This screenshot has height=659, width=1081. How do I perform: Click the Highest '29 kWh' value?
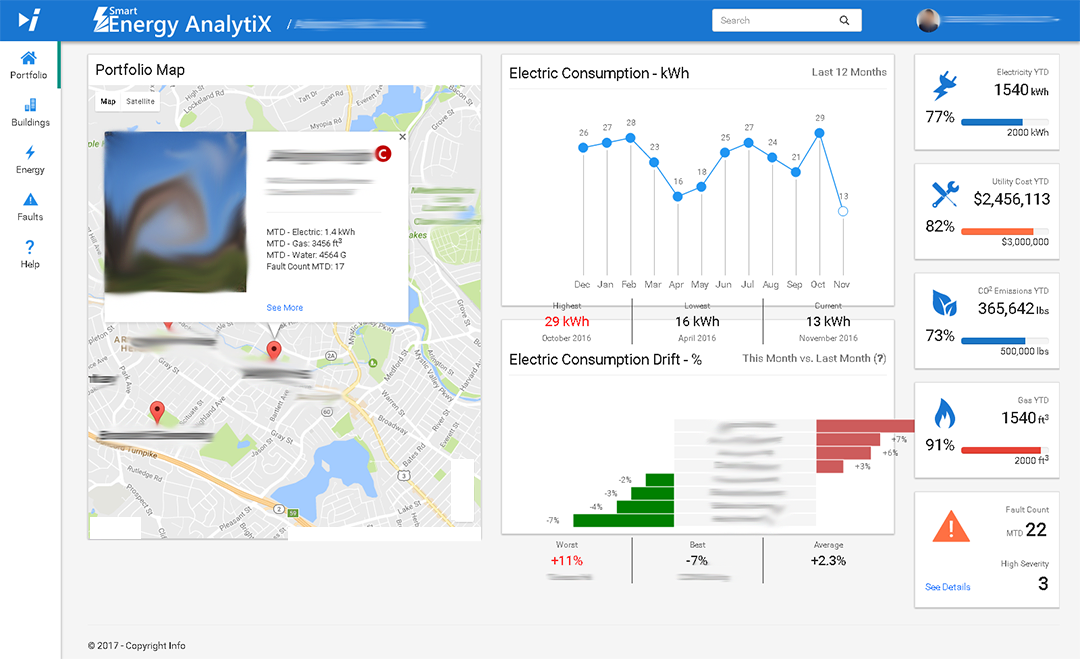click(567, 321)
